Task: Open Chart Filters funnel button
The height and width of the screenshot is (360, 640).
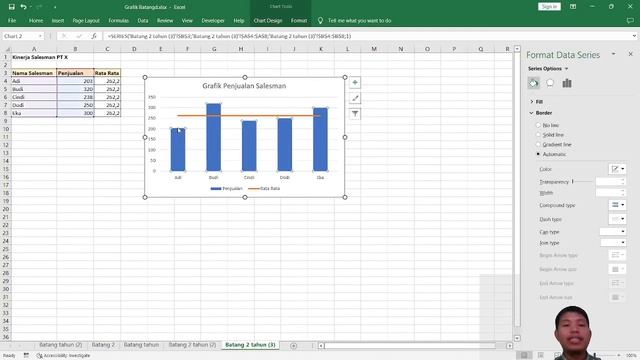Action: coord(355,114)
